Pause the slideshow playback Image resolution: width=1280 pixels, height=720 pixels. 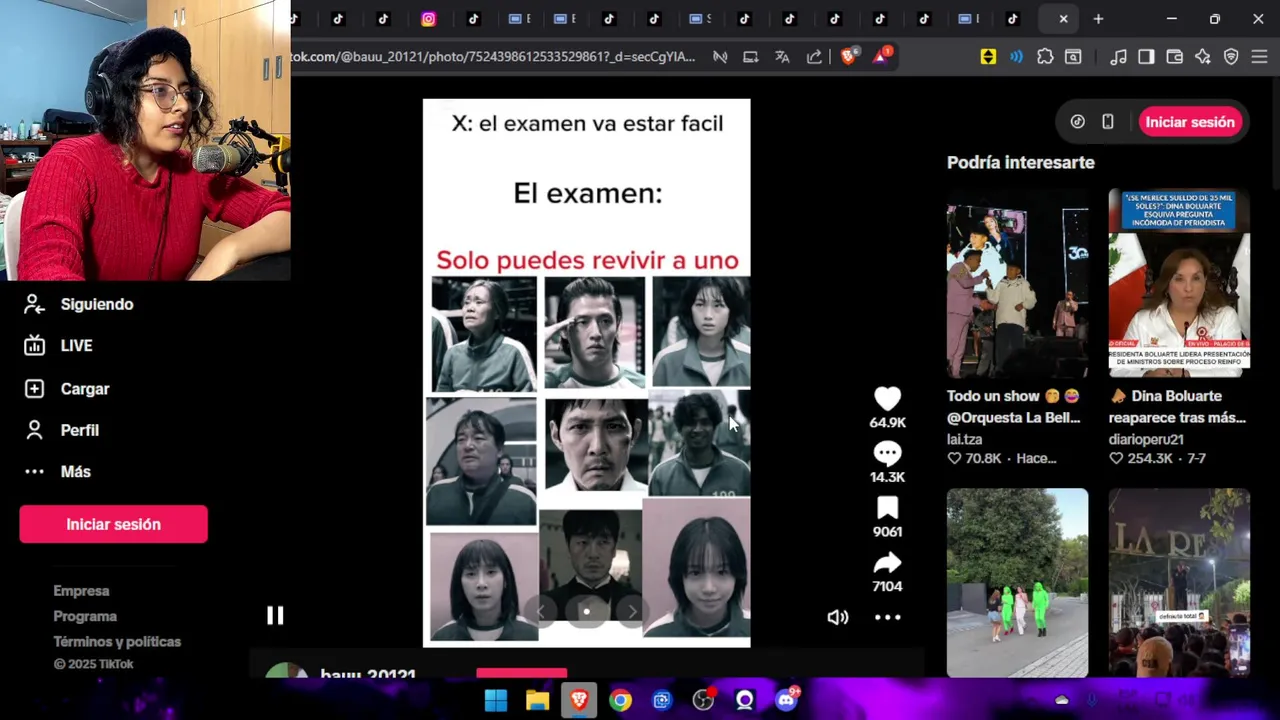pyautogui.click(x=275, y=616)
